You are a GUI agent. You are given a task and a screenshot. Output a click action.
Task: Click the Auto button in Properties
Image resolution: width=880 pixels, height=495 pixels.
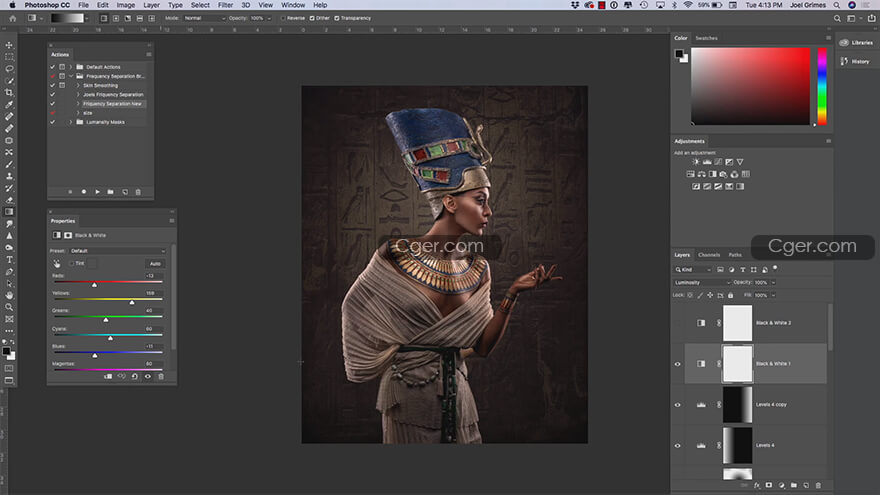[155, 263]
